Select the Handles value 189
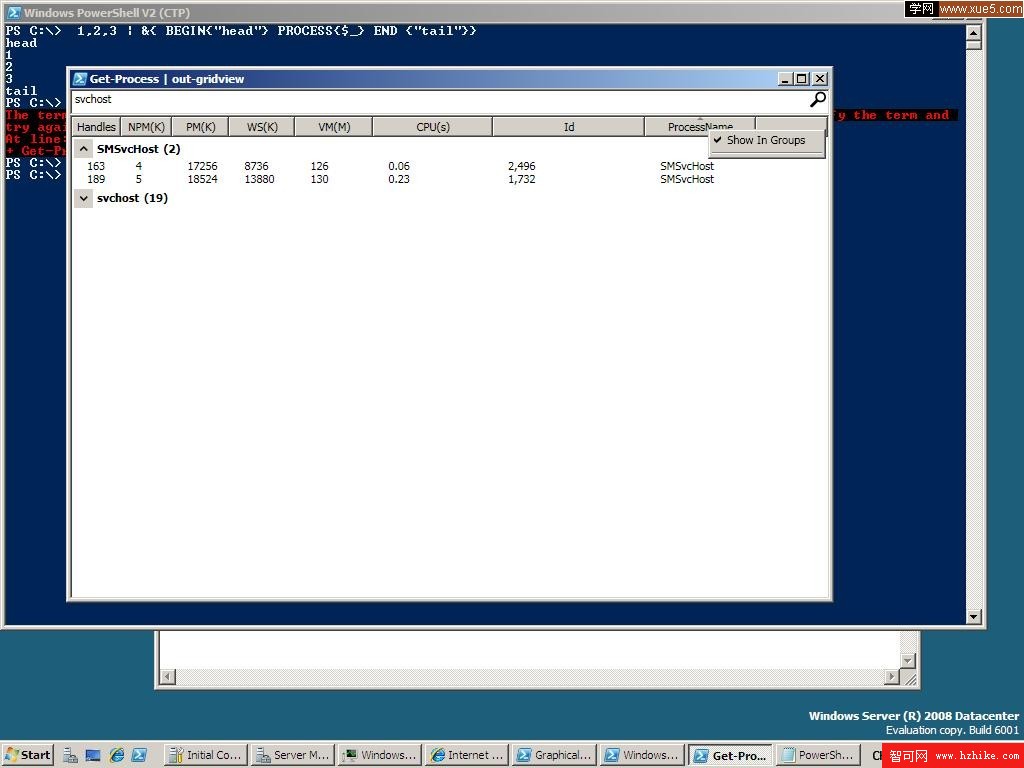 tap(96, 179)
